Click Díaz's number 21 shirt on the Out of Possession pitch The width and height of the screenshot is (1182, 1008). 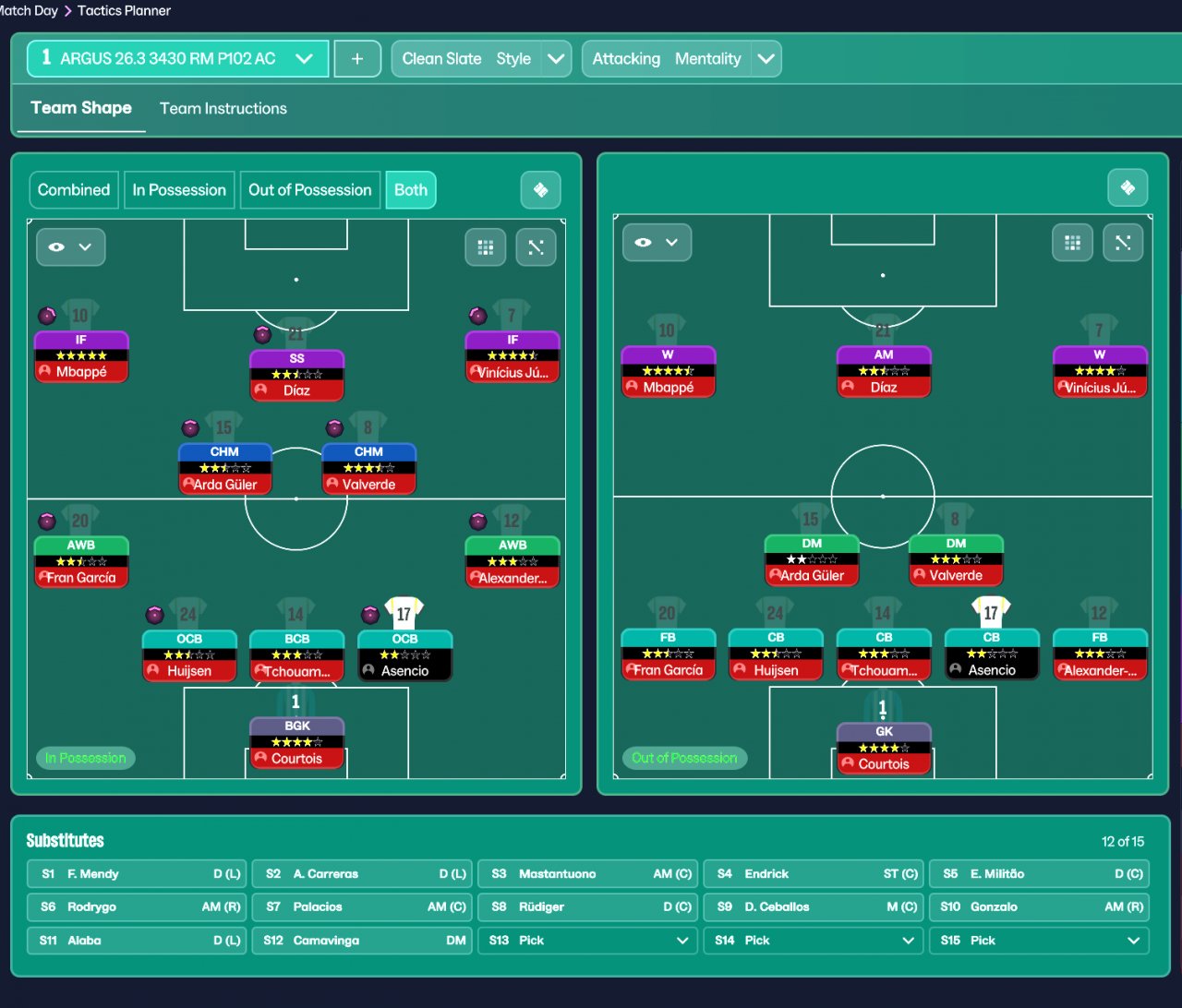tap(883, 330)
